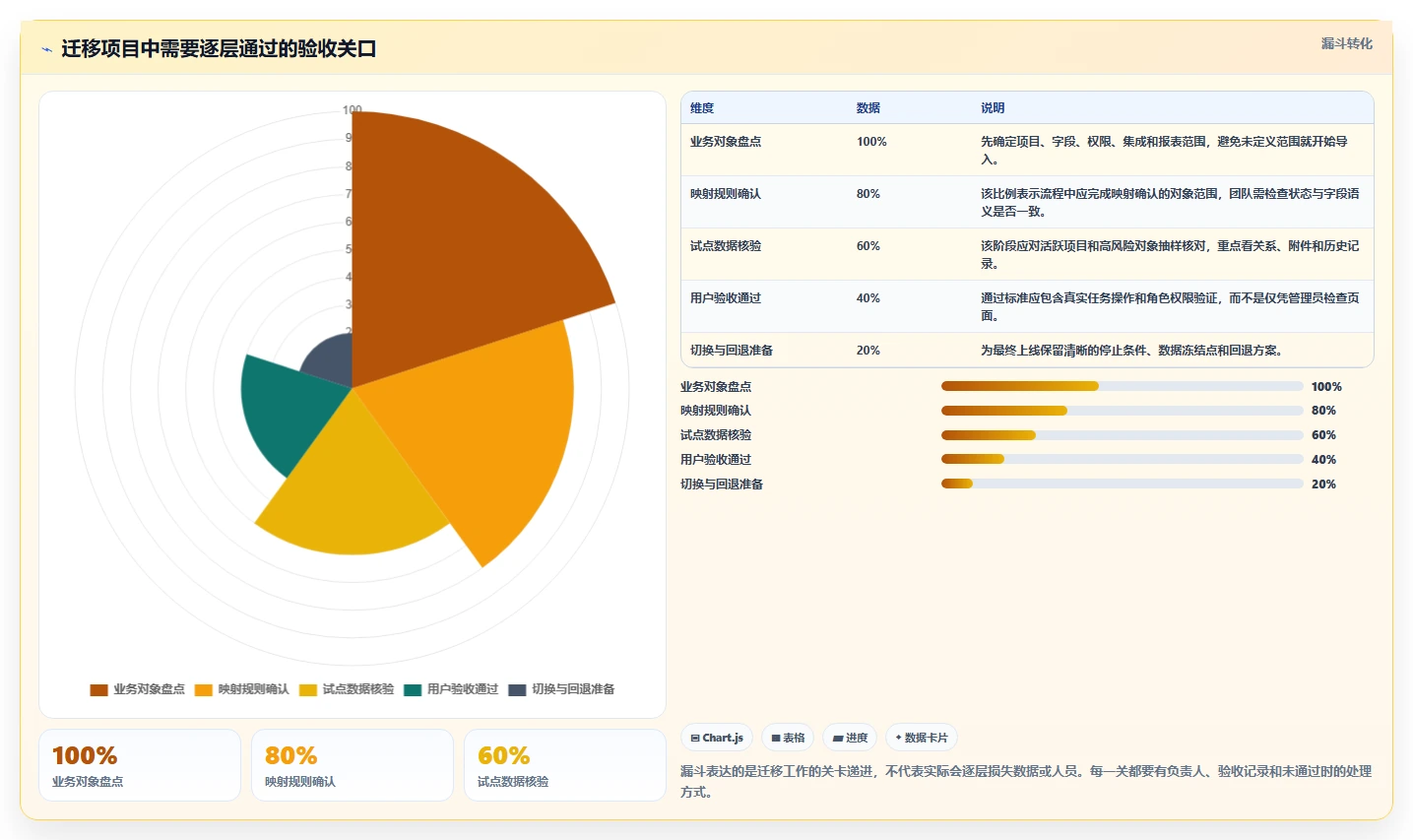Click the 100% value in the table
Screen dimensions: 1413x840
tap(871, 142)
